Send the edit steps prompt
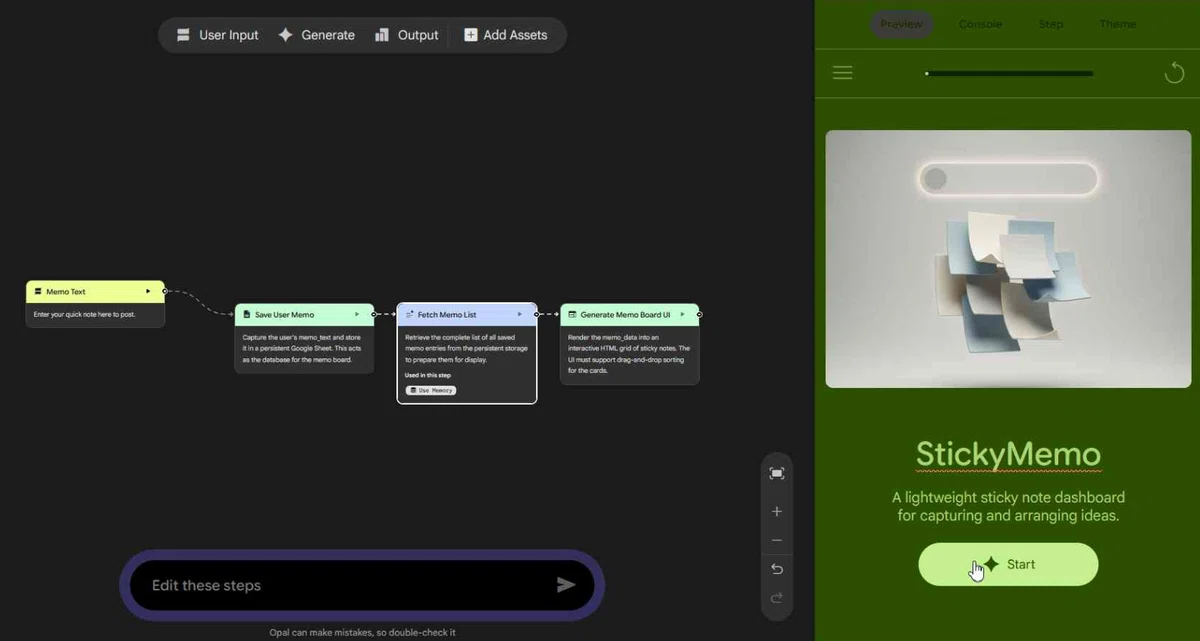The image size is (1200, 641). 566,585
